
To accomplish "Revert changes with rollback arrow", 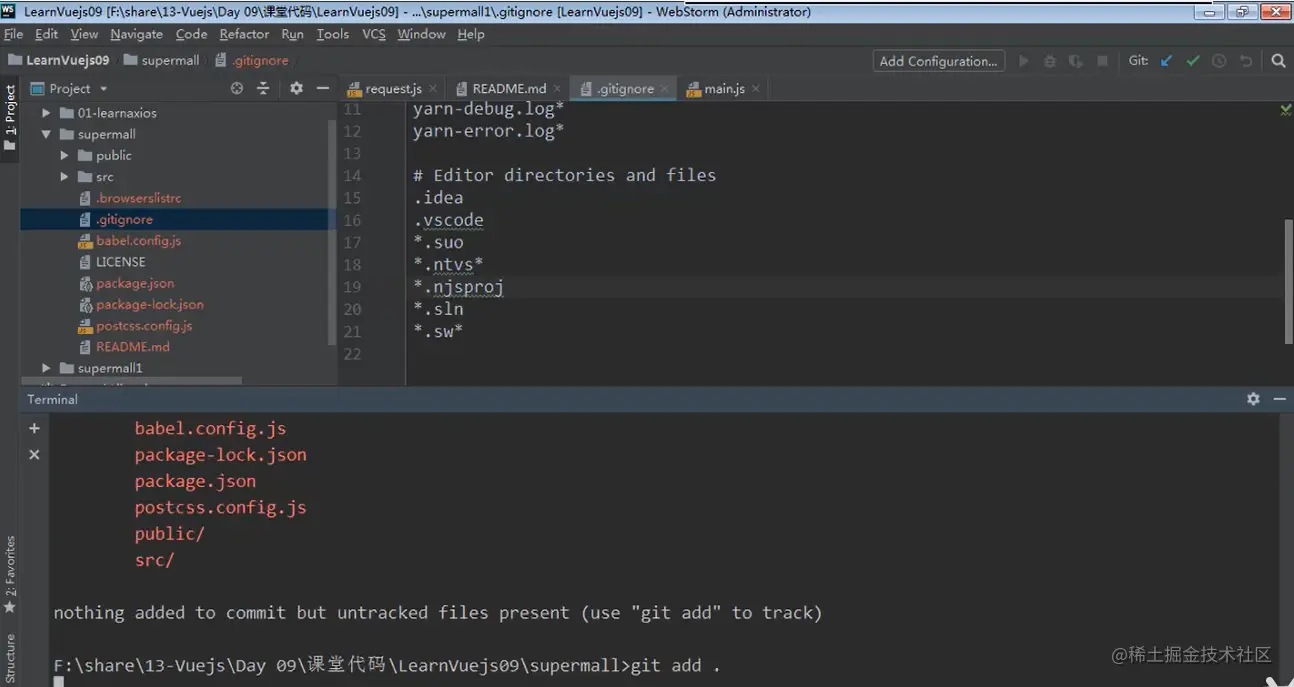I will coord(1246,61).
